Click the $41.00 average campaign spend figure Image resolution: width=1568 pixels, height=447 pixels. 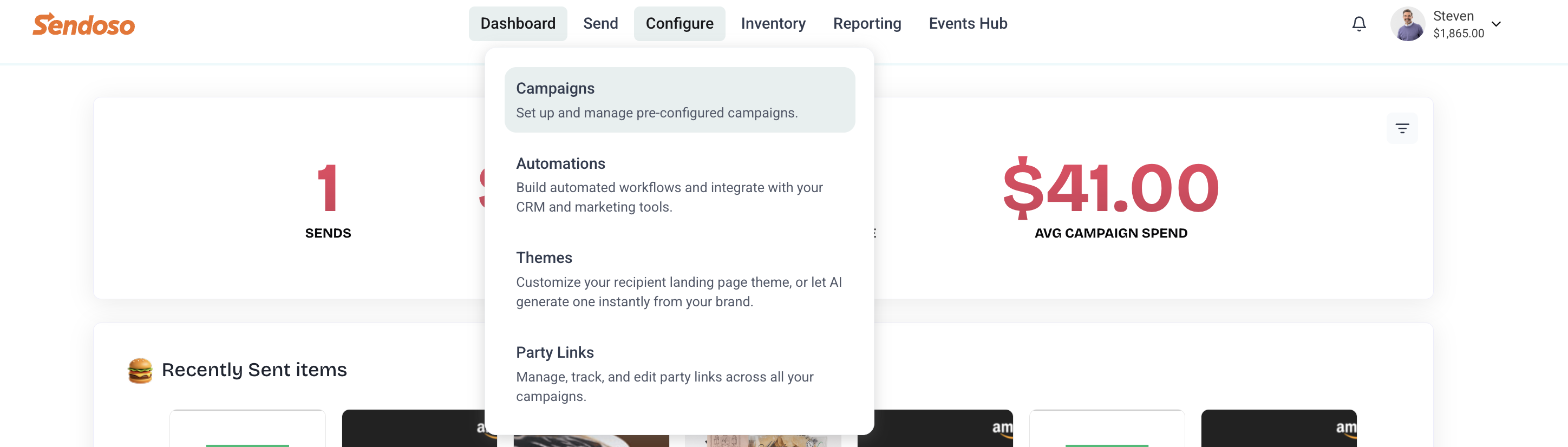tap(1111, 188)
